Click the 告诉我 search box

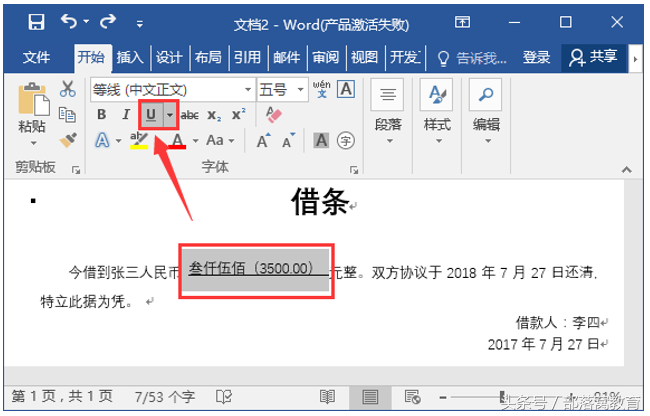[473, 58]
